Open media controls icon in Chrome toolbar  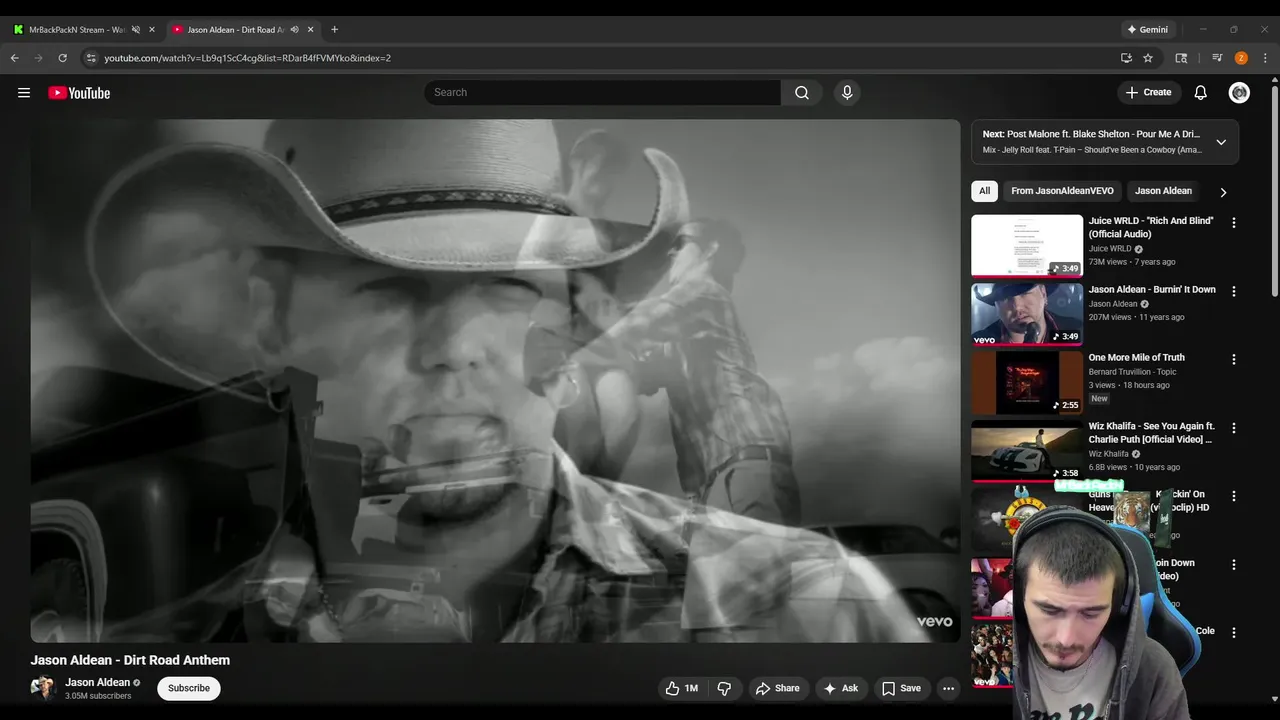1217,58
